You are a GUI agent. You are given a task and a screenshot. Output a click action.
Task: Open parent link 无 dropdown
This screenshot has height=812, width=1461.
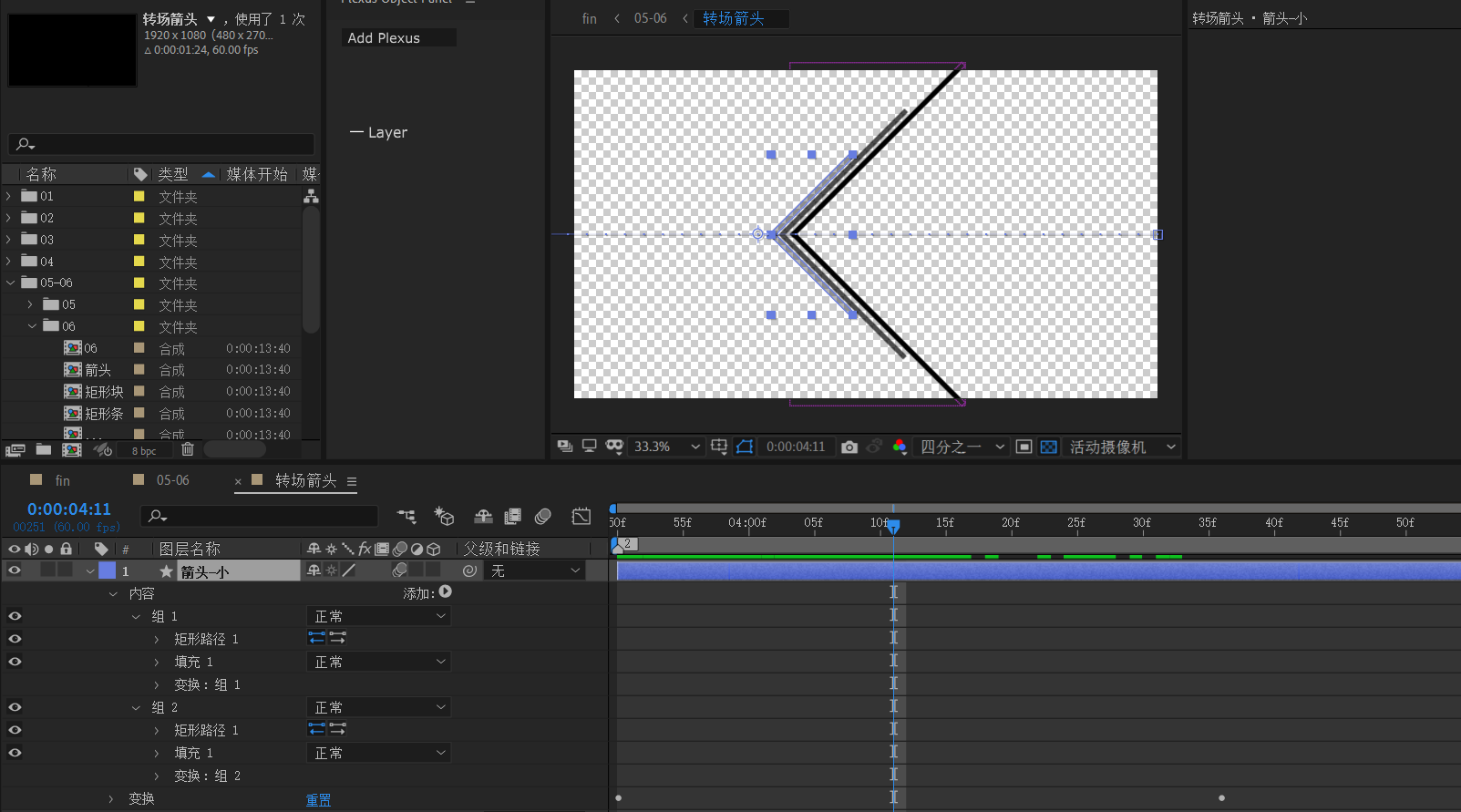point(536,570)
